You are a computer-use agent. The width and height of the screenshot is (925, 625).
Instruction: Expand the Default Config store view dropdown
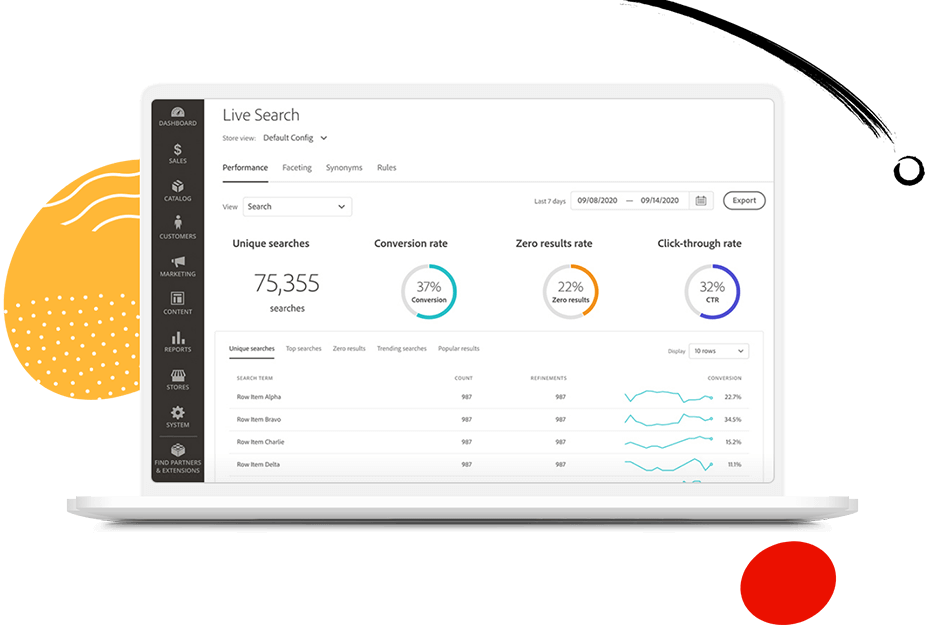tap(295, 138)
